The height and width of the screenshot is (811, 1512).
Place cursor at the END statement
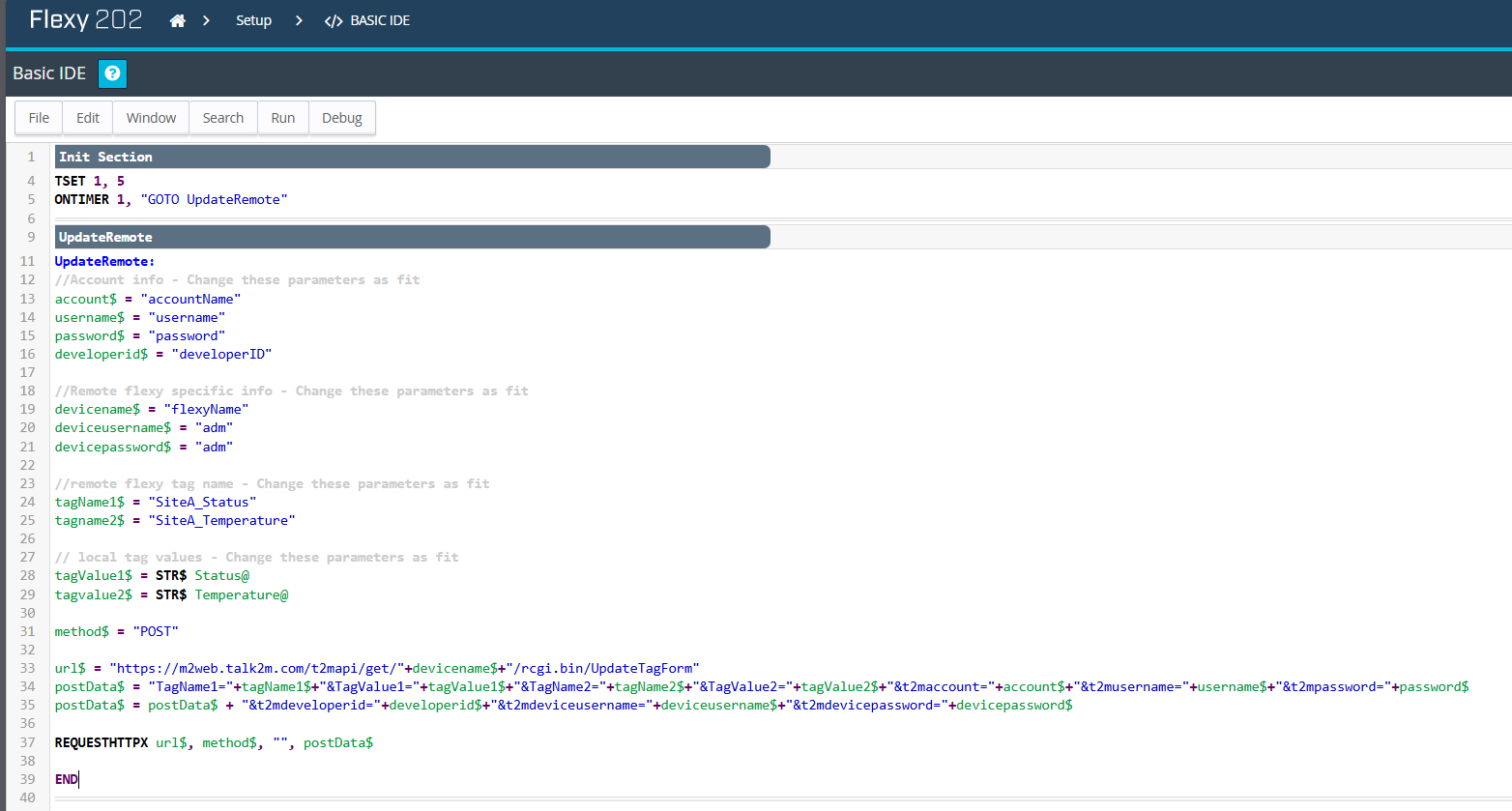coord(67,779)
